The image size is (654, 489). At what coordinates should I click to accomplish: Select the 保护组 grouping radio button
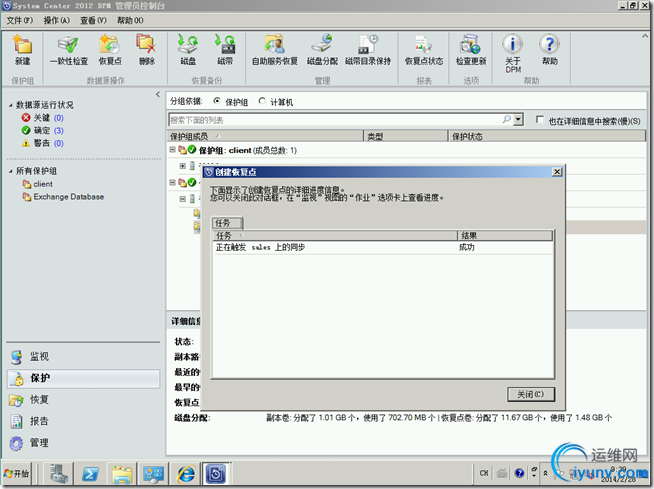point(217,101)
